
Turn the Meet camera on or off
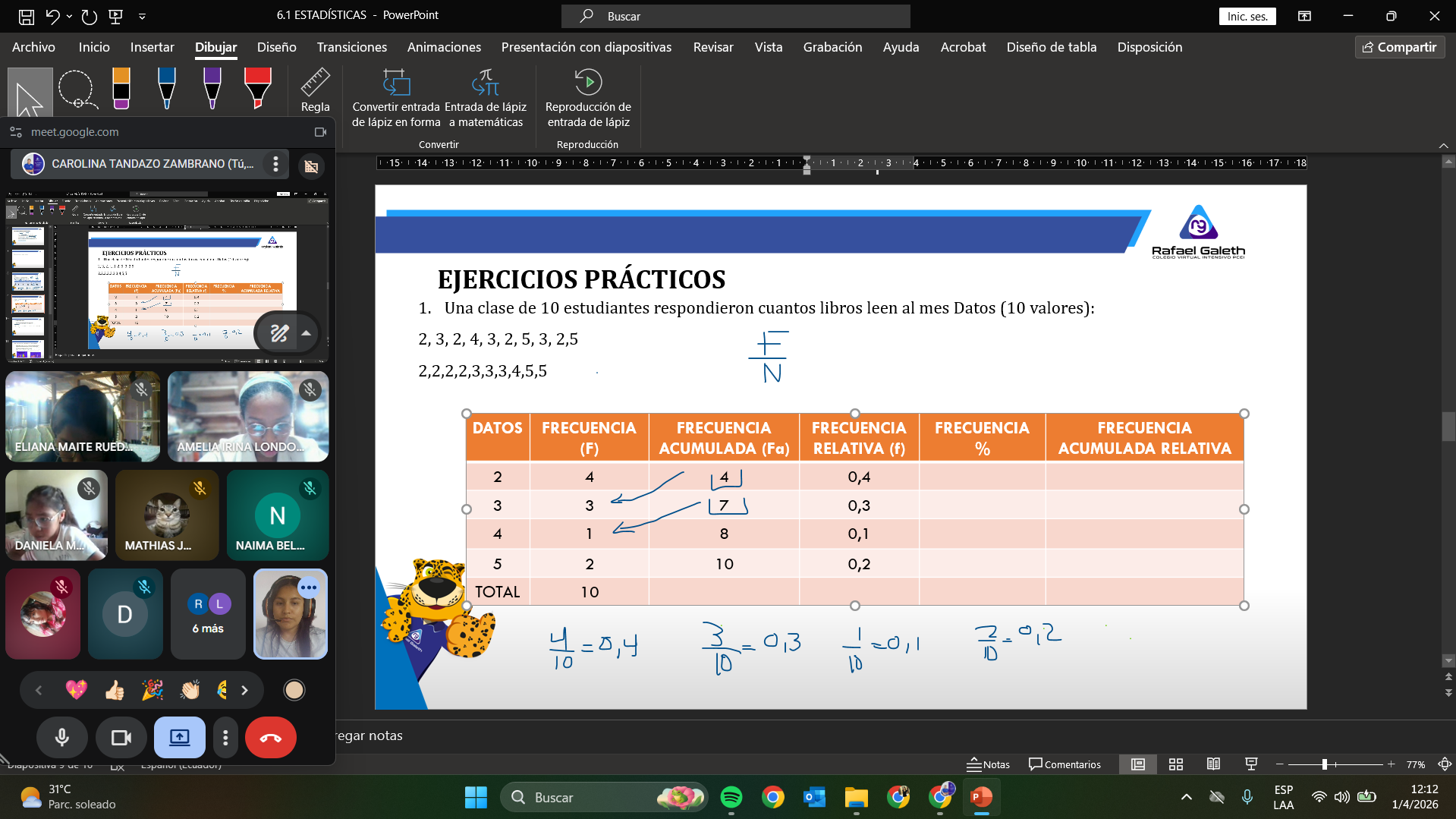click(121, 737)
